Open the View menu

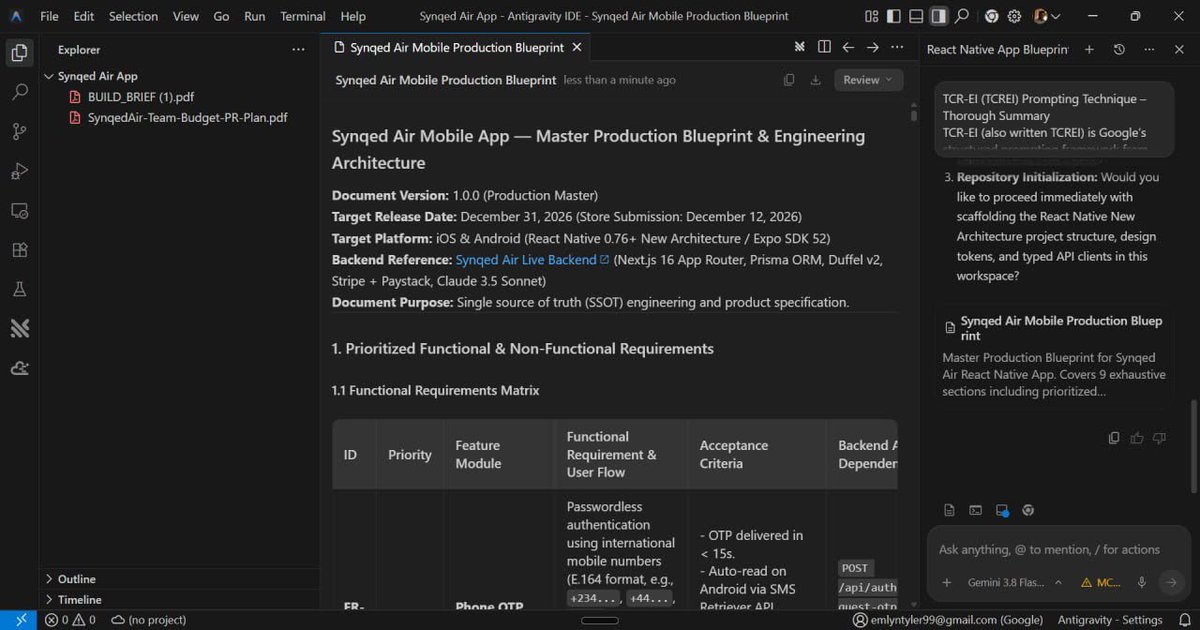pos(186,16)
